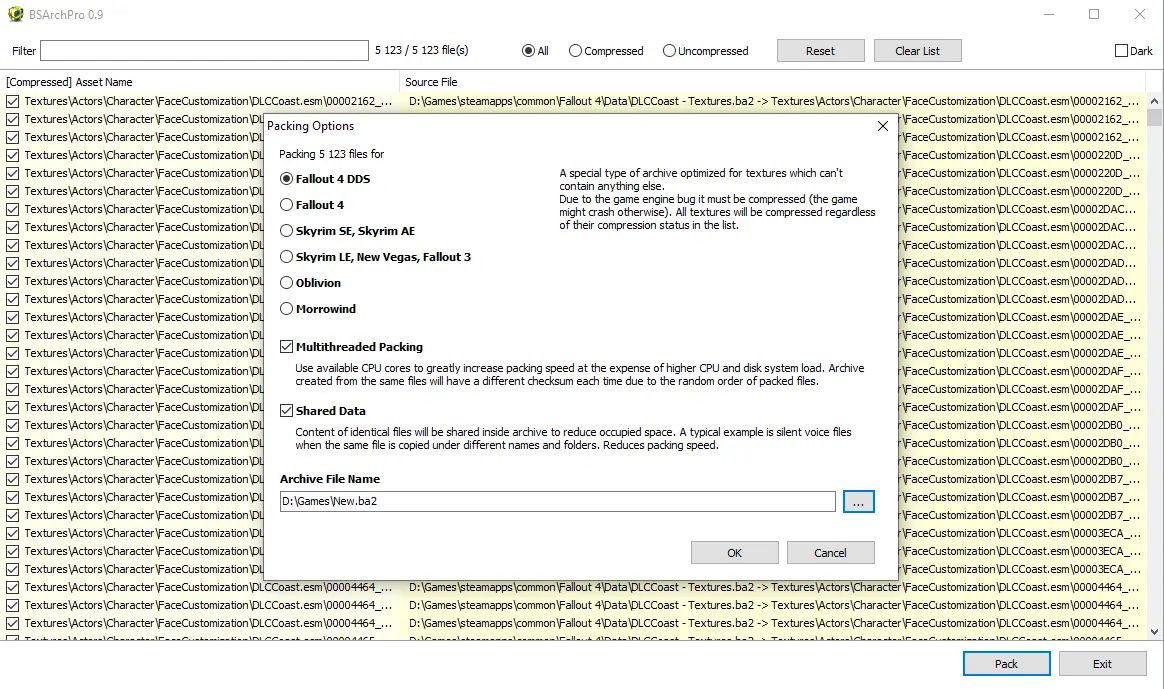Choose the plain Fallout 4 archive format
The image size is (1164, 689).
coord(287,205)
